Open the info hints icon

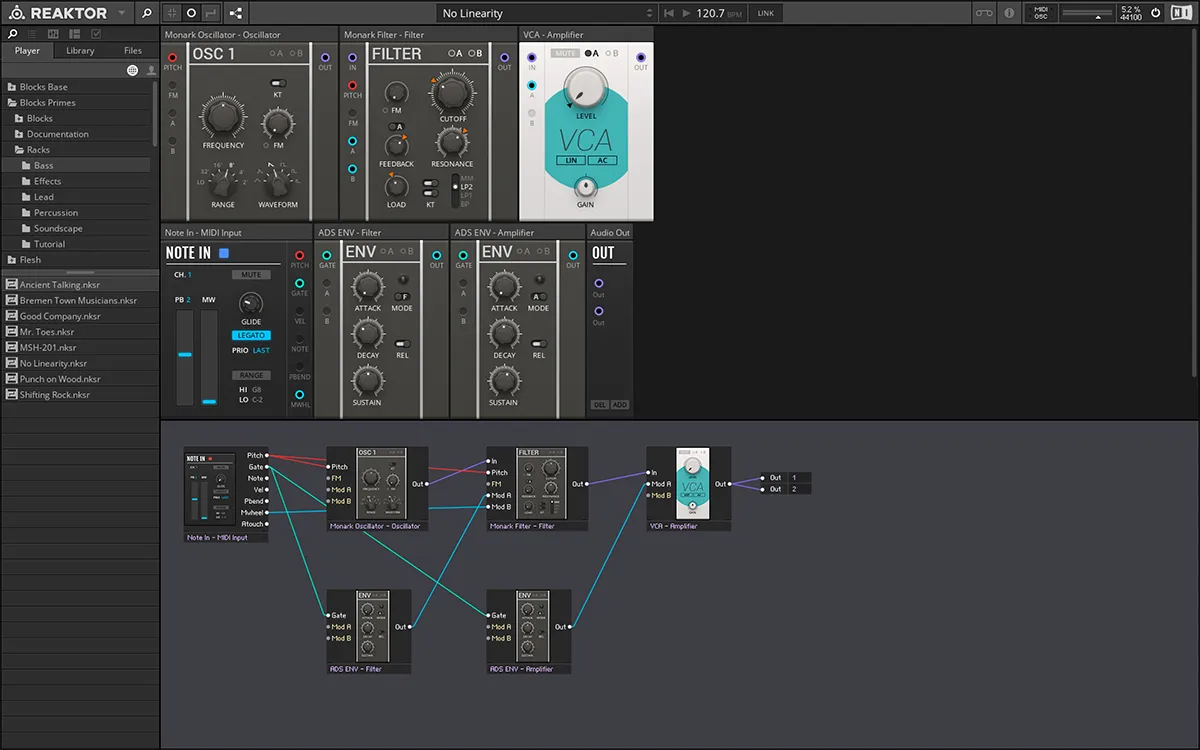pos(1009,13)
